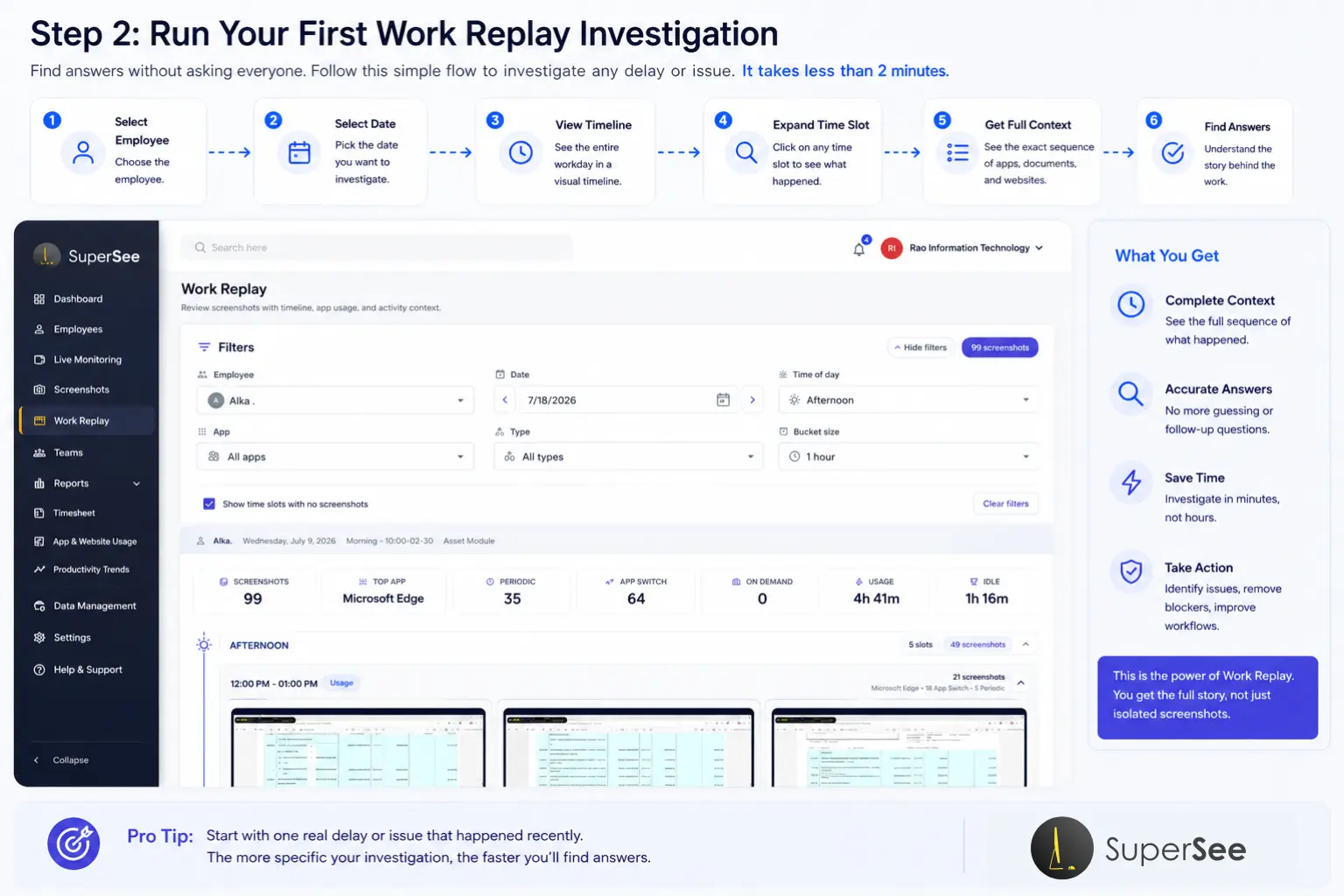1344x896 pixels.
Task: Click the TOP APP Microsoft Edge card
Action: click(x=383, y=591)
